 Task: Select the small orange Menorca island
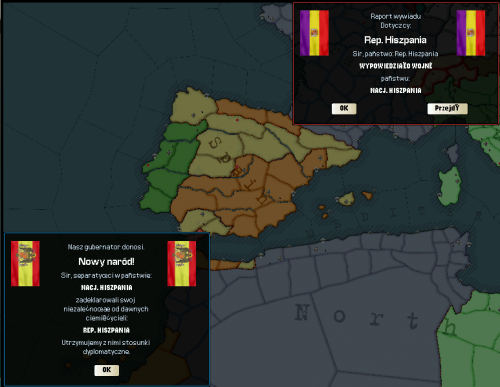367,195
